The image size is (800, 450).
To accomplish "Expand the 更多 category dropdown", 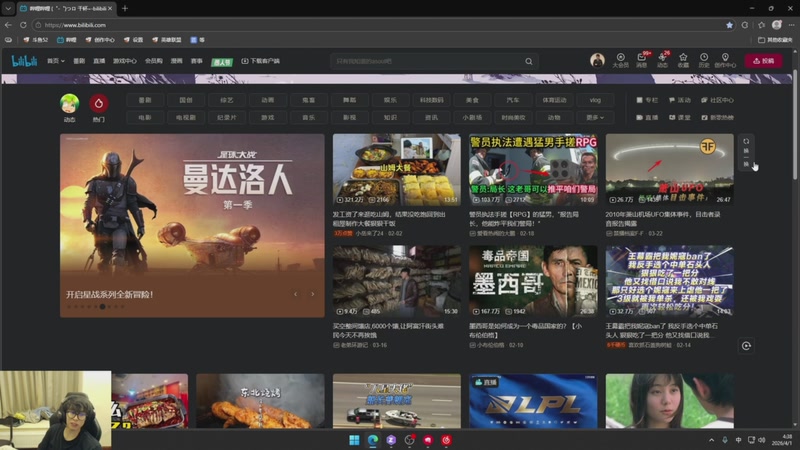I will tap(595, 117).
